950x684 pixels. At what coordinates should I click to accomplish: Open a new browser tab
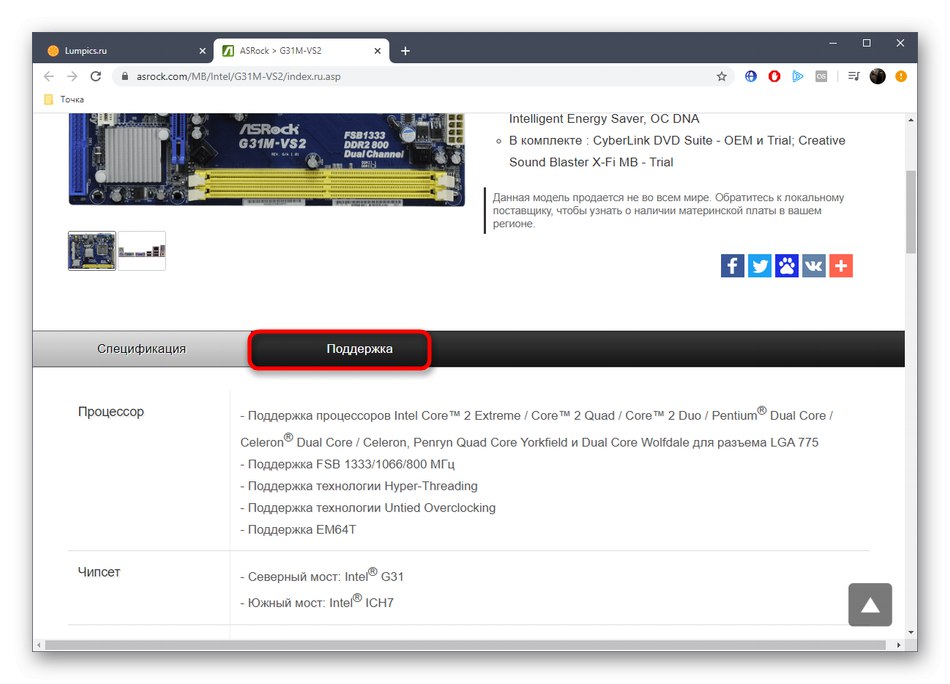coord(405,51)
